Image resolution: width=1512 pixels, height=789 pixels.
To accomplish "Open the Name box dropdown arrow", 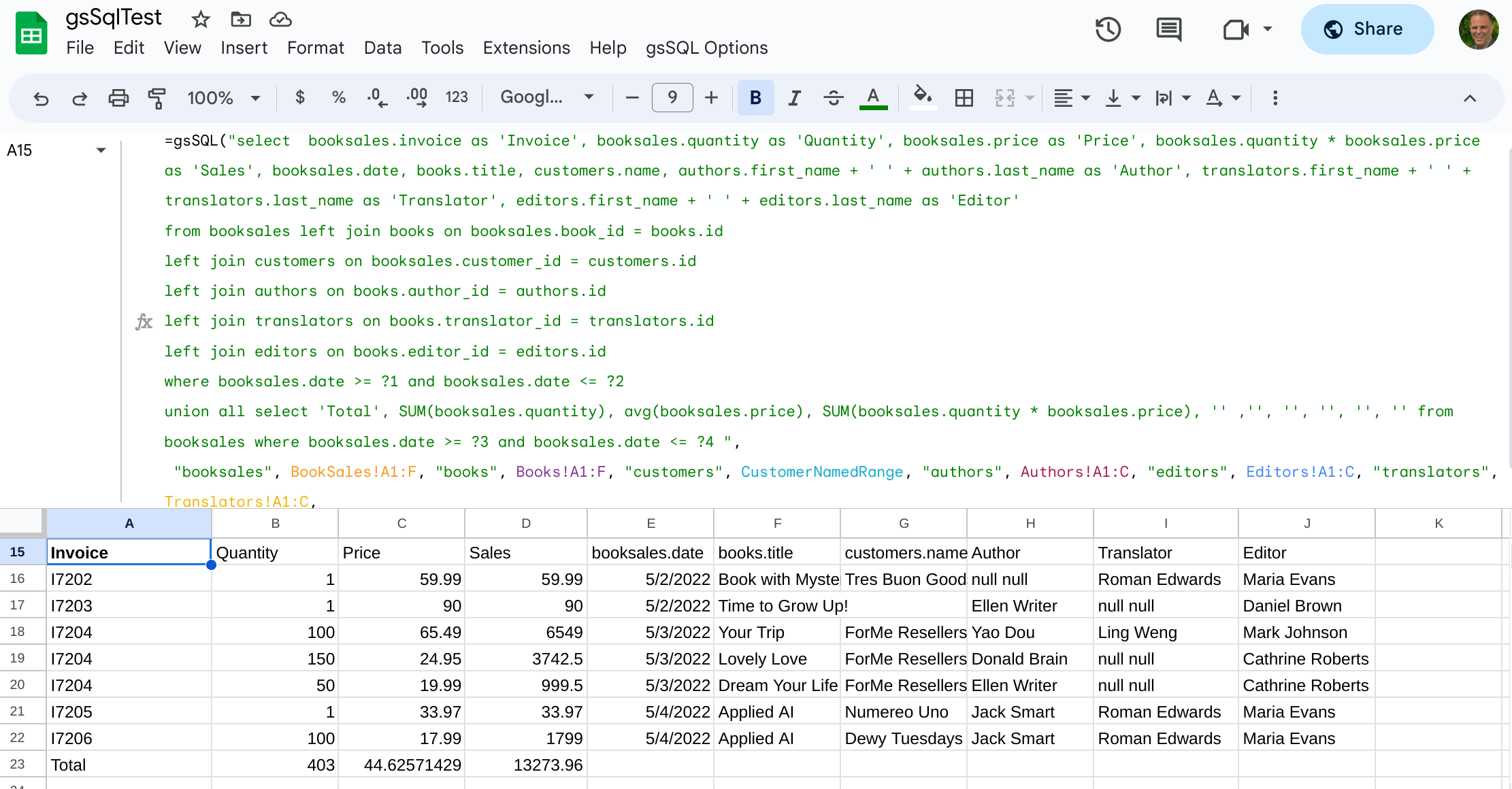I will [101, 150].
